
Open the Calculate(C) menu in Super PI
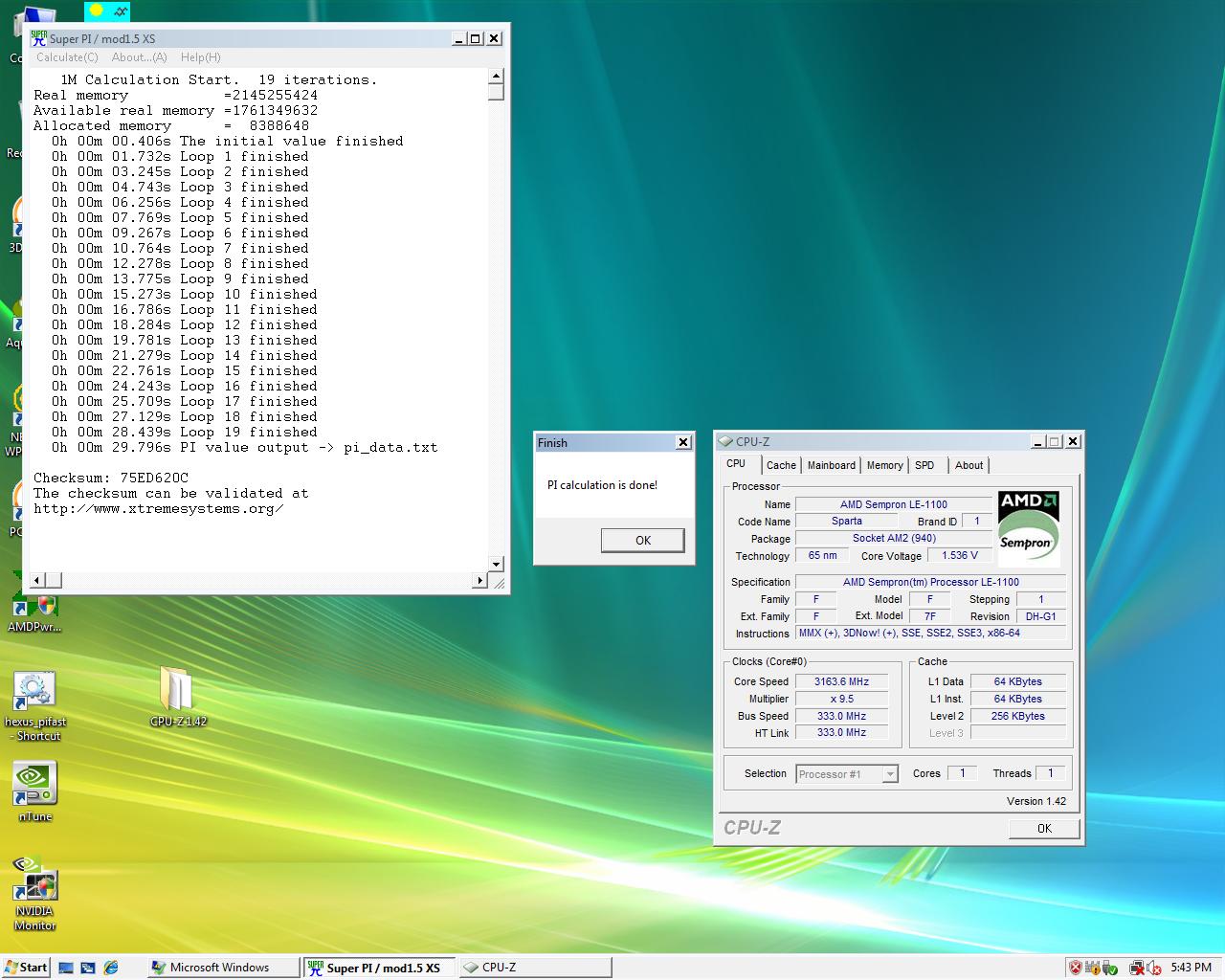[67, 57]
